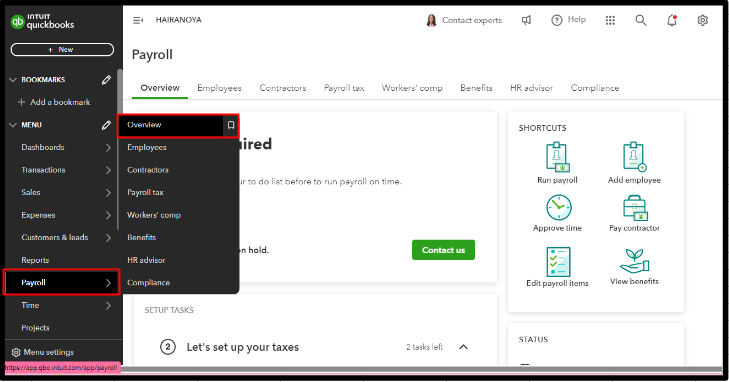Image resolution: width=729 pixels, height=382 pixels.
Task: Open Menu settings gear icon
Action: tap(16, 352)
